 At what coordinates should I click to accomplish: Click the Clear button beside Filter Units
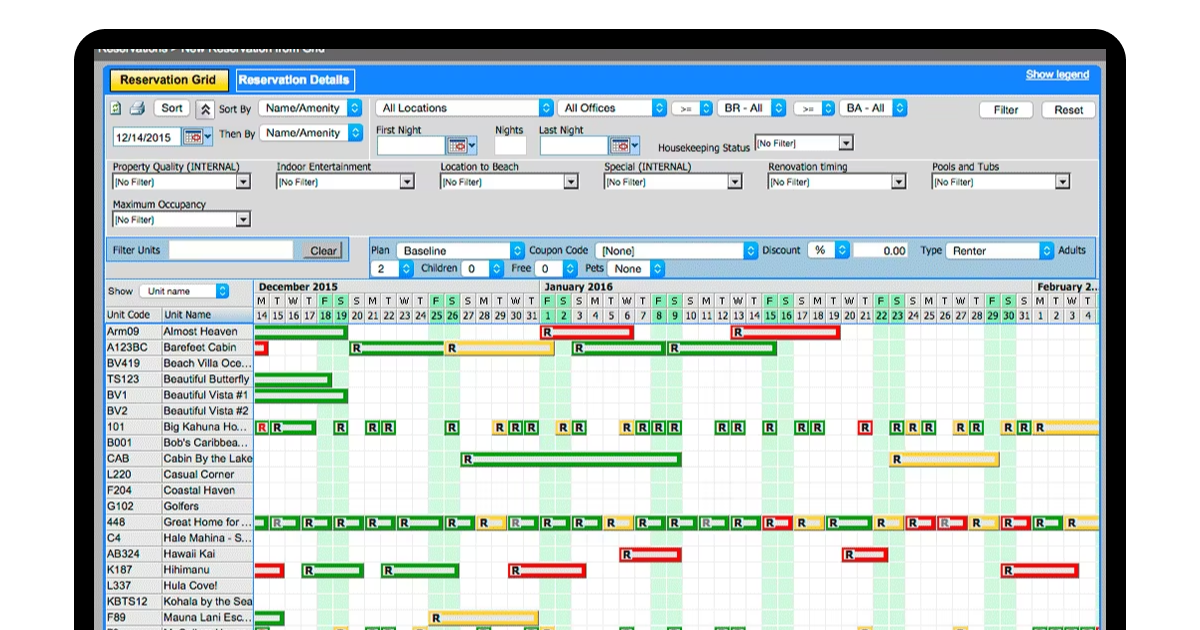click(323, 251)
